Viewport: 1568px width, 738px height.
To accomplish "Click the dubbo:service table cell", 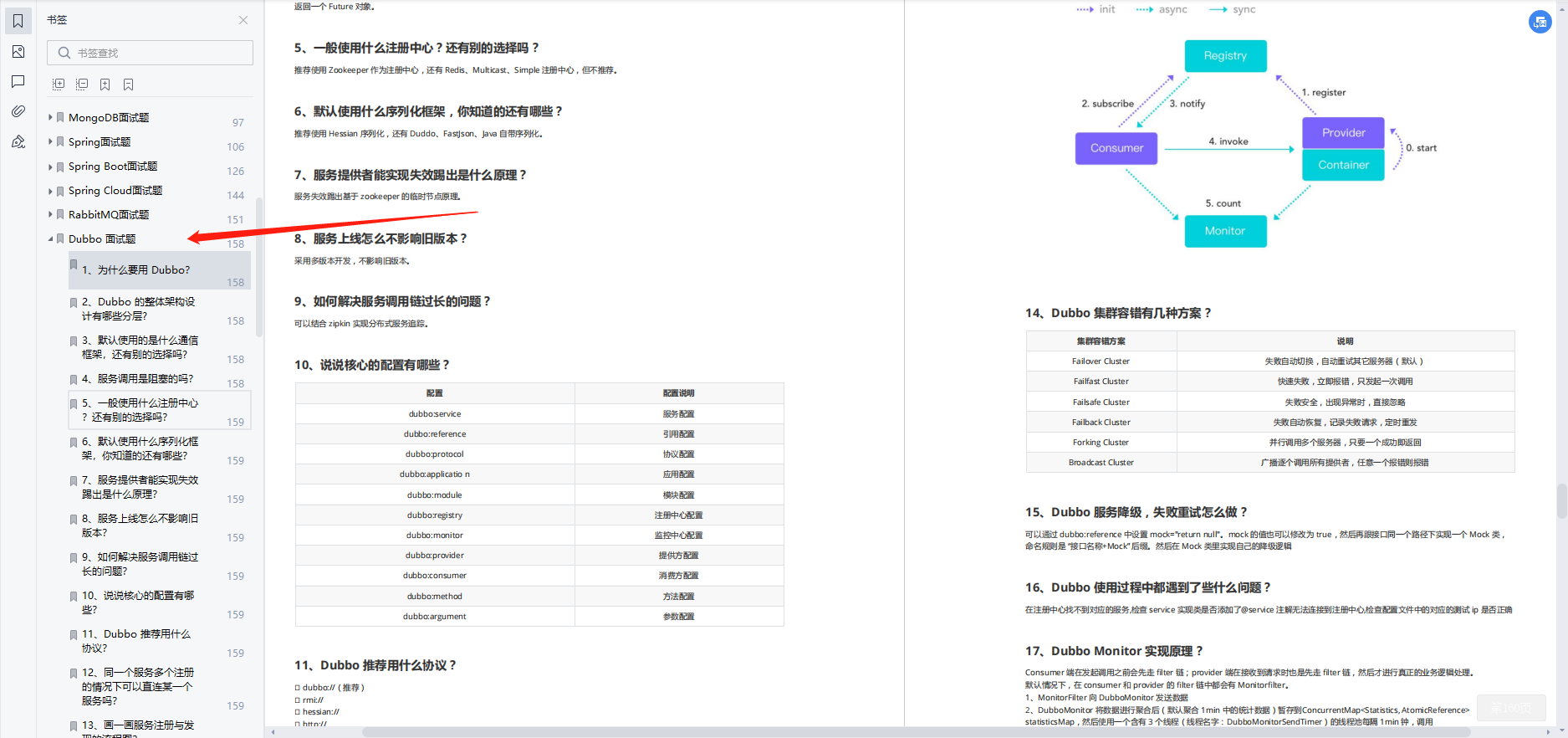I will tap(435, 414).
